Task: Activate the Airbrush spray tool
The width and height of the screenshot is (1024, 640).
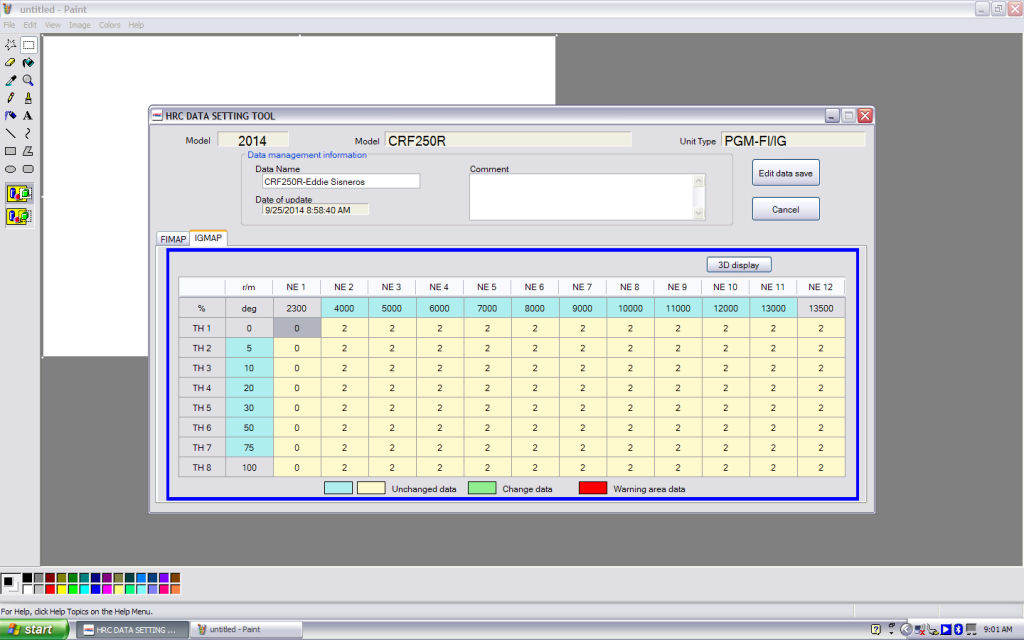Action: coord(10,116)
